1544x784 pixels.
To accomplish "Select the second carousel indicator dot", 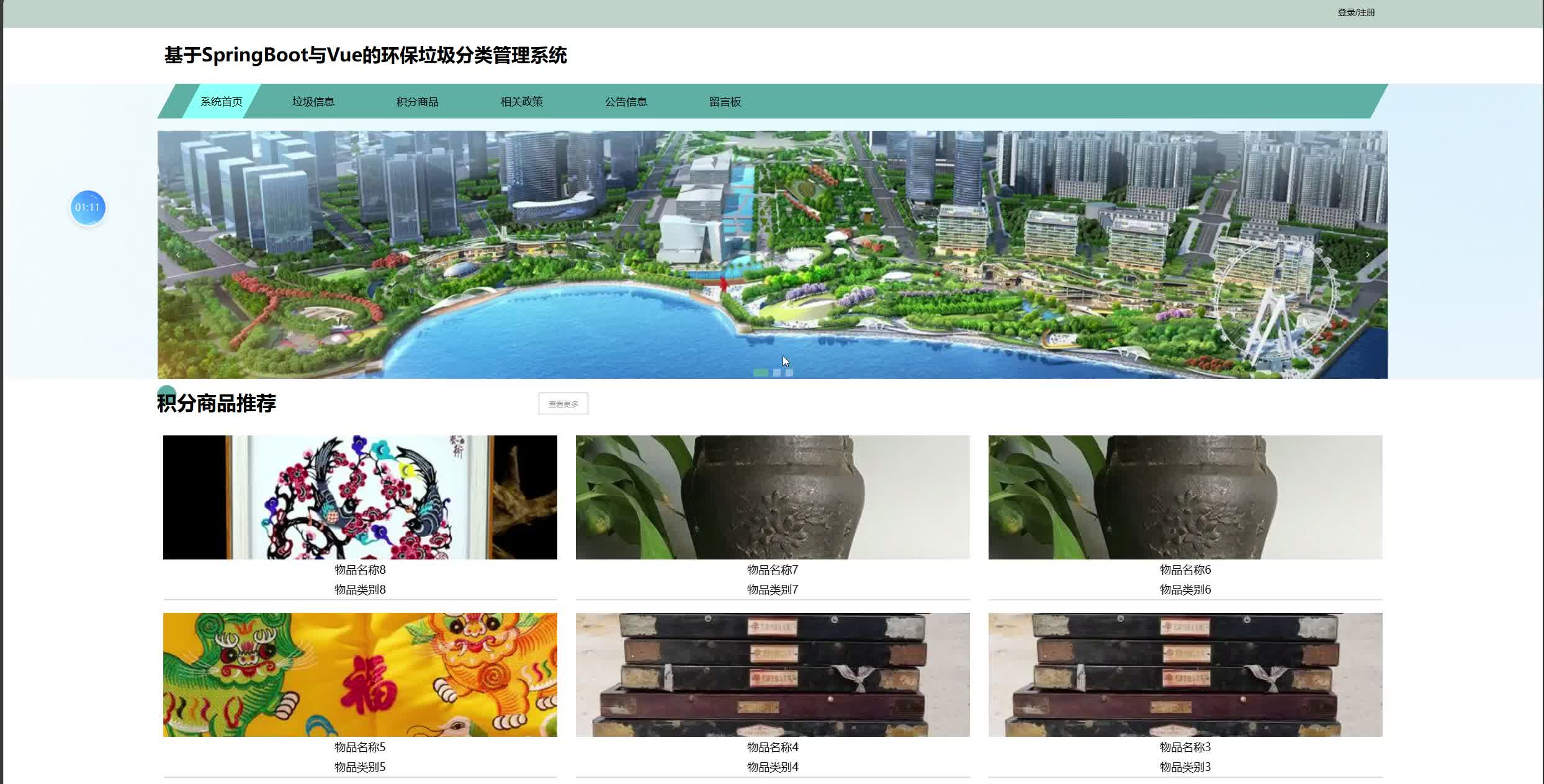I will (777, 373).
